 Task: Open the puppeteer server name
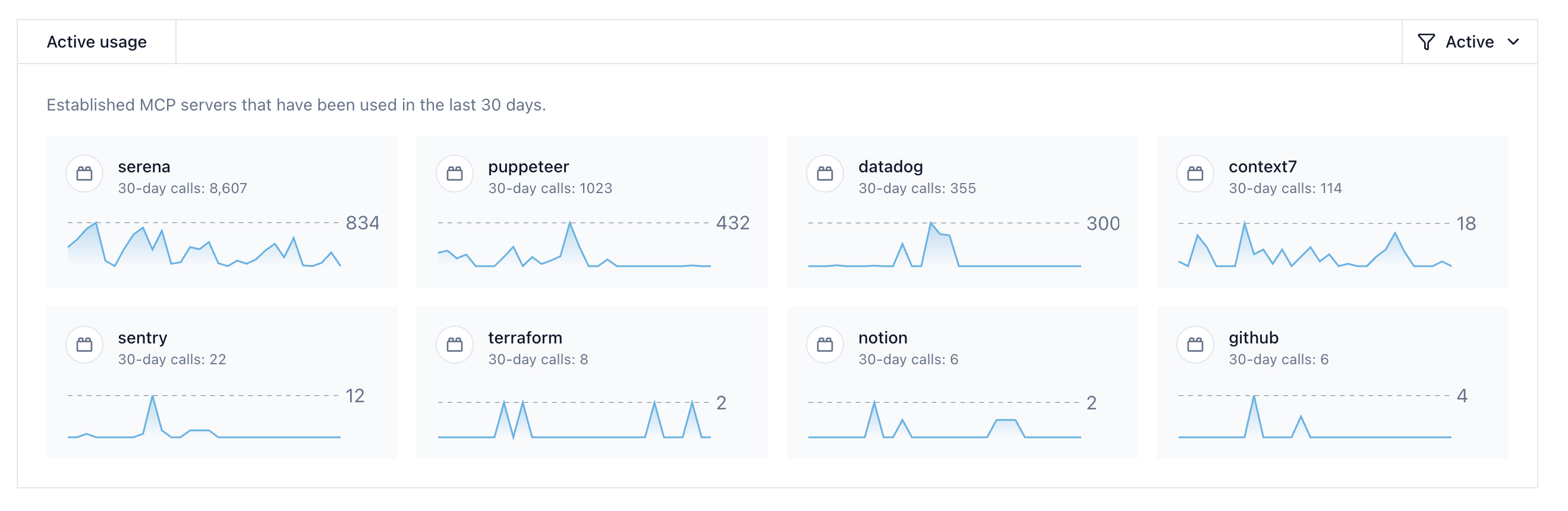(x=528, y=167)
